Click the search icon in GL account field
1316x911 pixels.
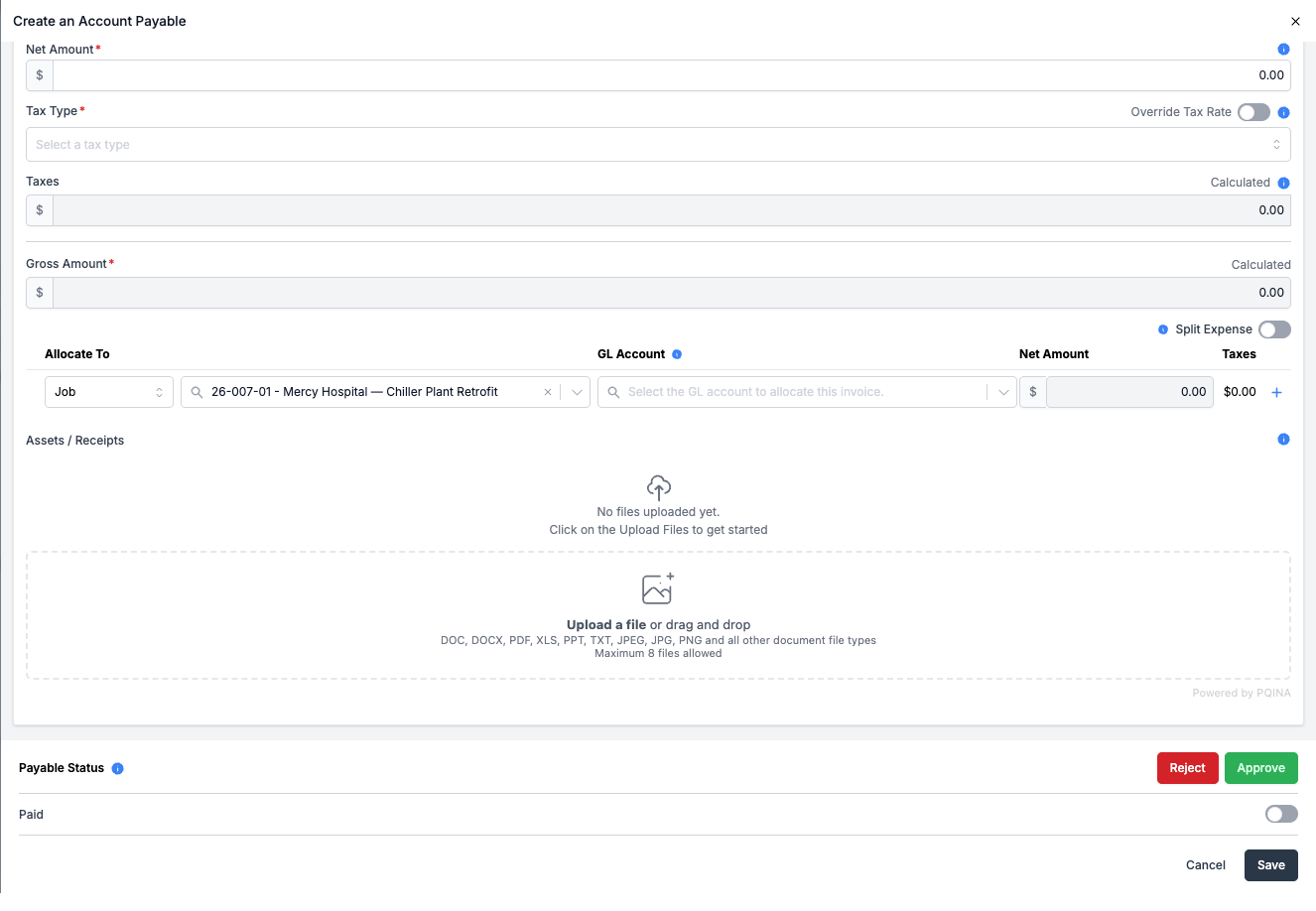click(x=613, y=392)
